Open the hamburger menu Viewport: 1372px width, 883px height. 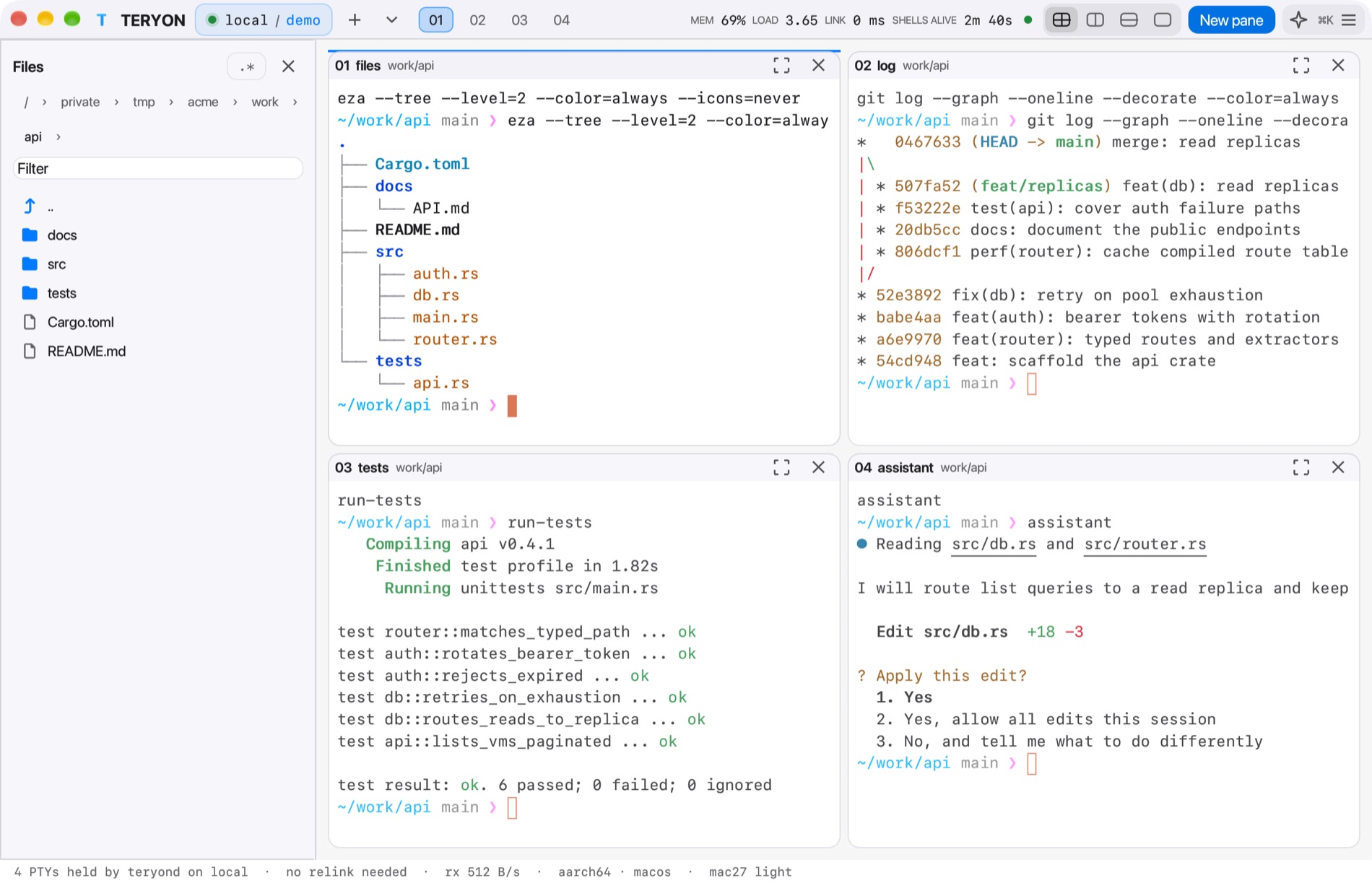click(x=1349, y=20)
